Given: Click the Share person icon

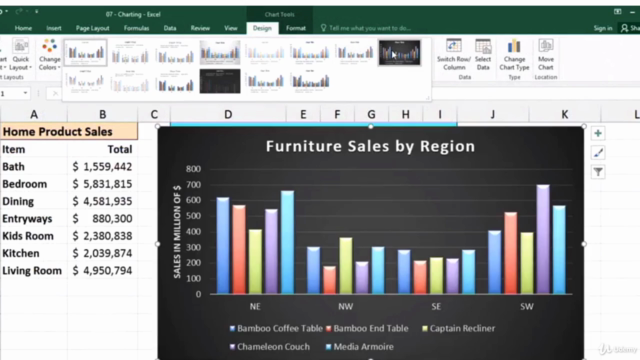Looking at the screenshot, I should [x=625, y=28].
